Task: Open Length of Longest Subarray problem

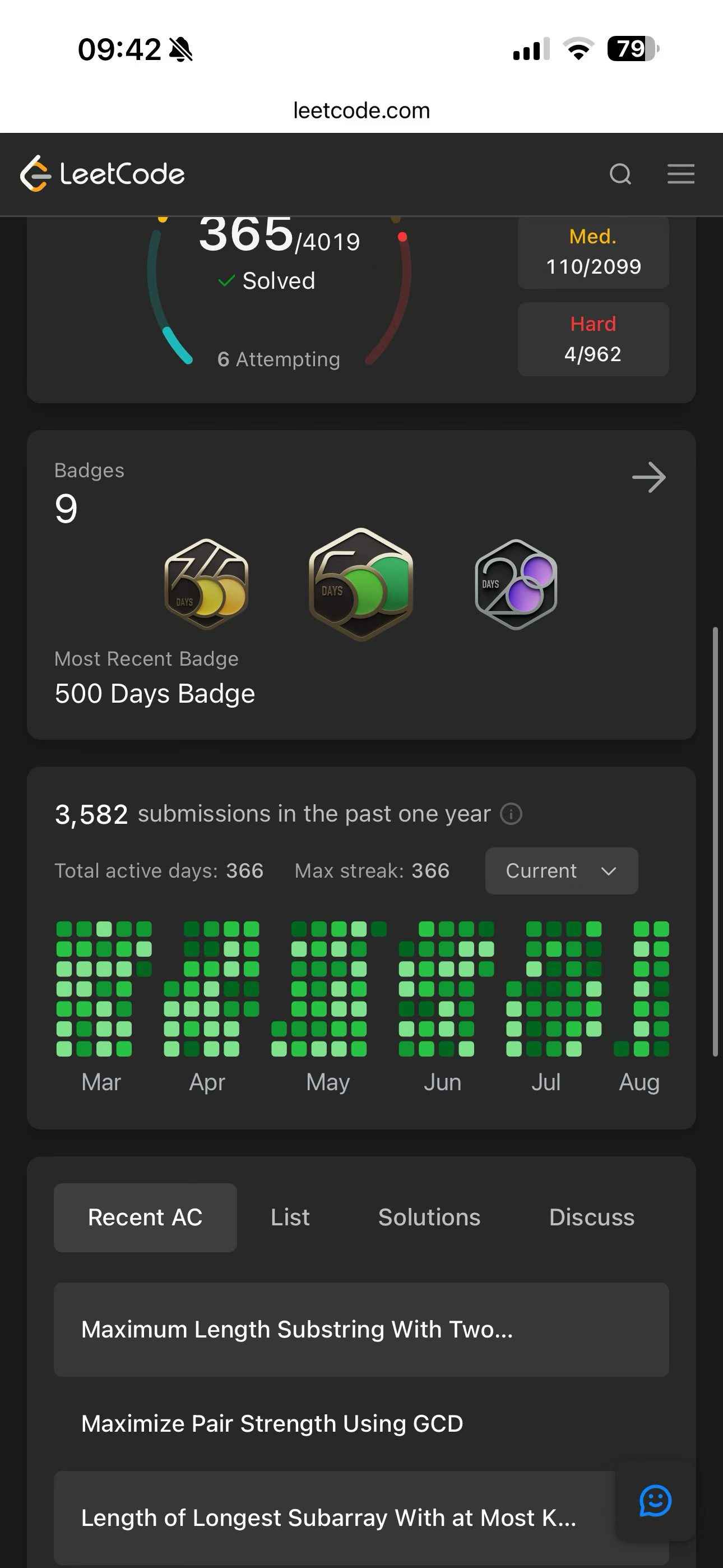Action: pyautogui.click(x=361, y=1518)
